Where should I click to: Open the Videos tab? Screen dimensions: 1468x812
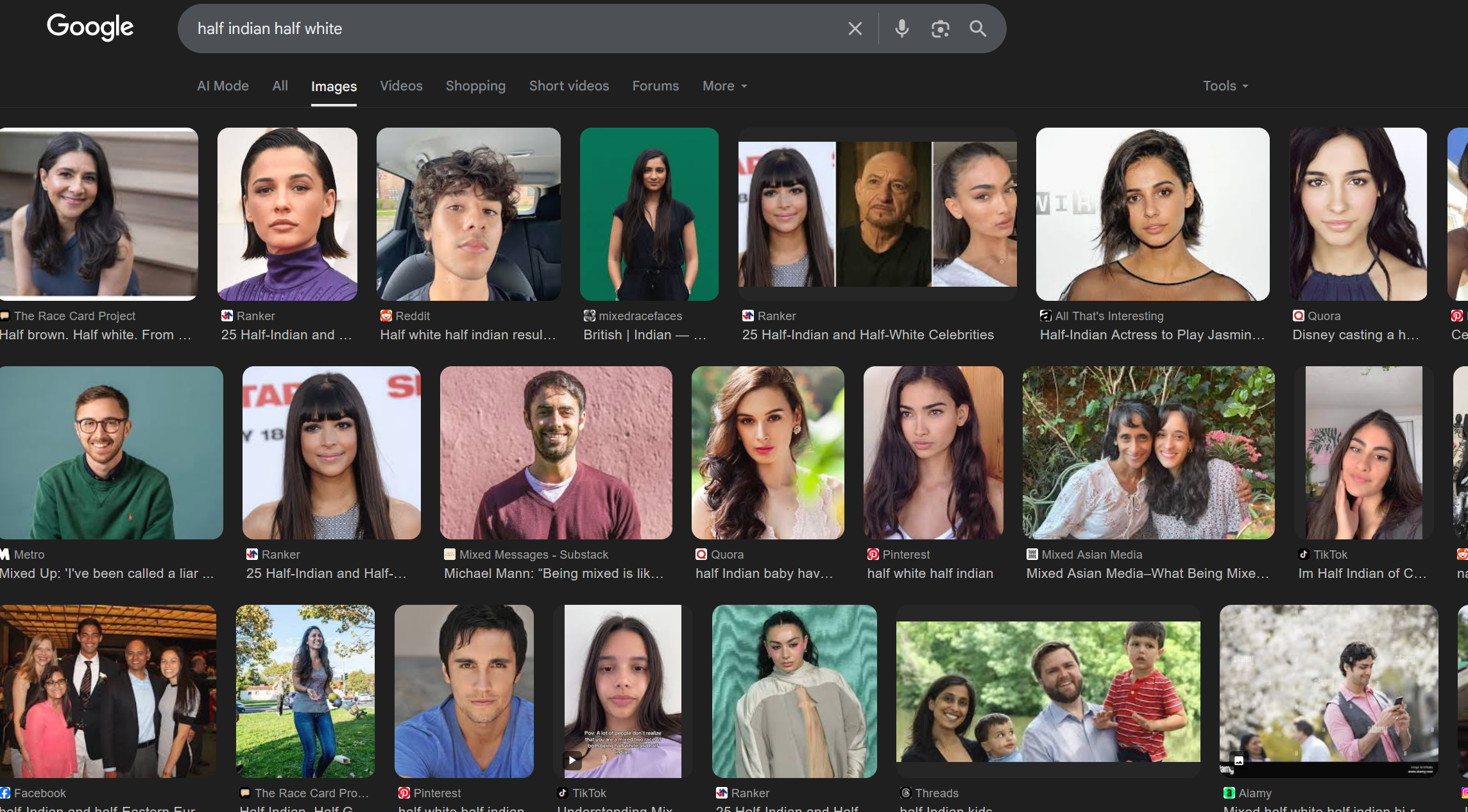tap(401, 86)
